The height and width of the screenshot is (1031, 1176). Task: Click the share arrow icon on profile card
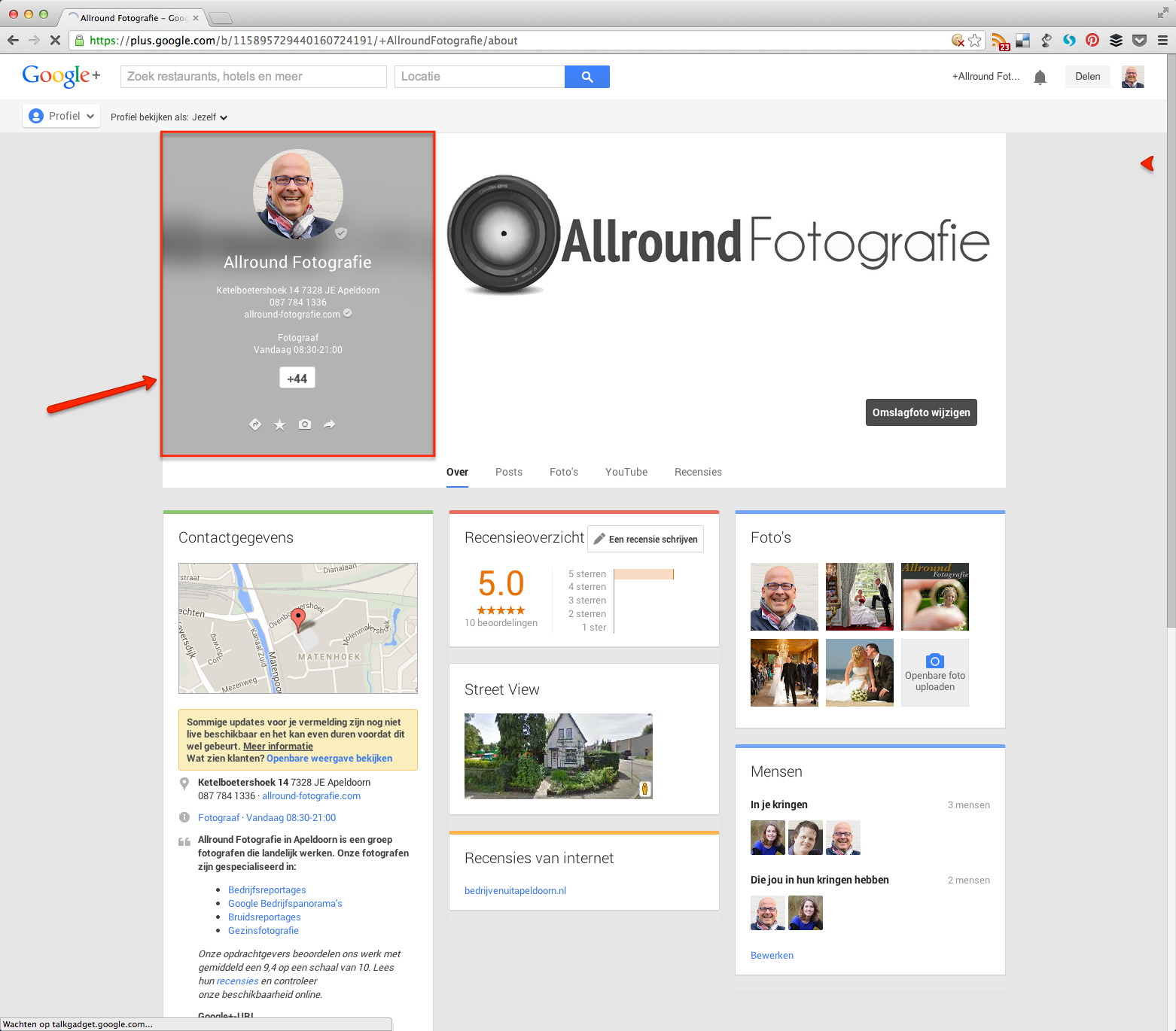click(x=329, y=424)
